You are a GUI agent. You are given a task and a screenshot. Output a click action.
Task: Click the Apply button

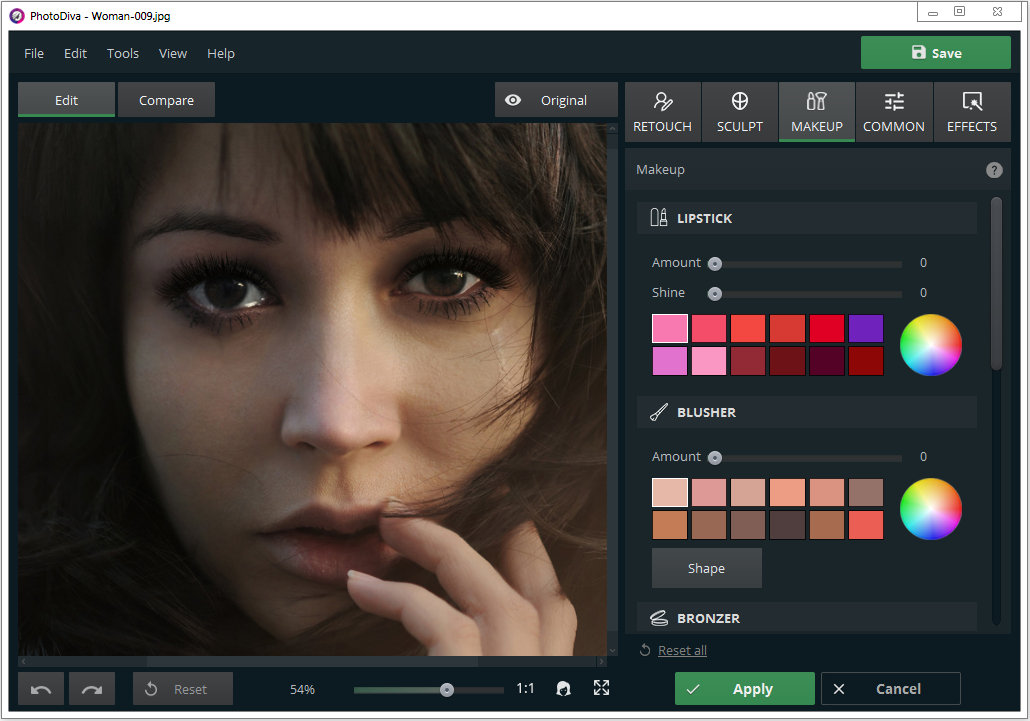pos(744,688)
